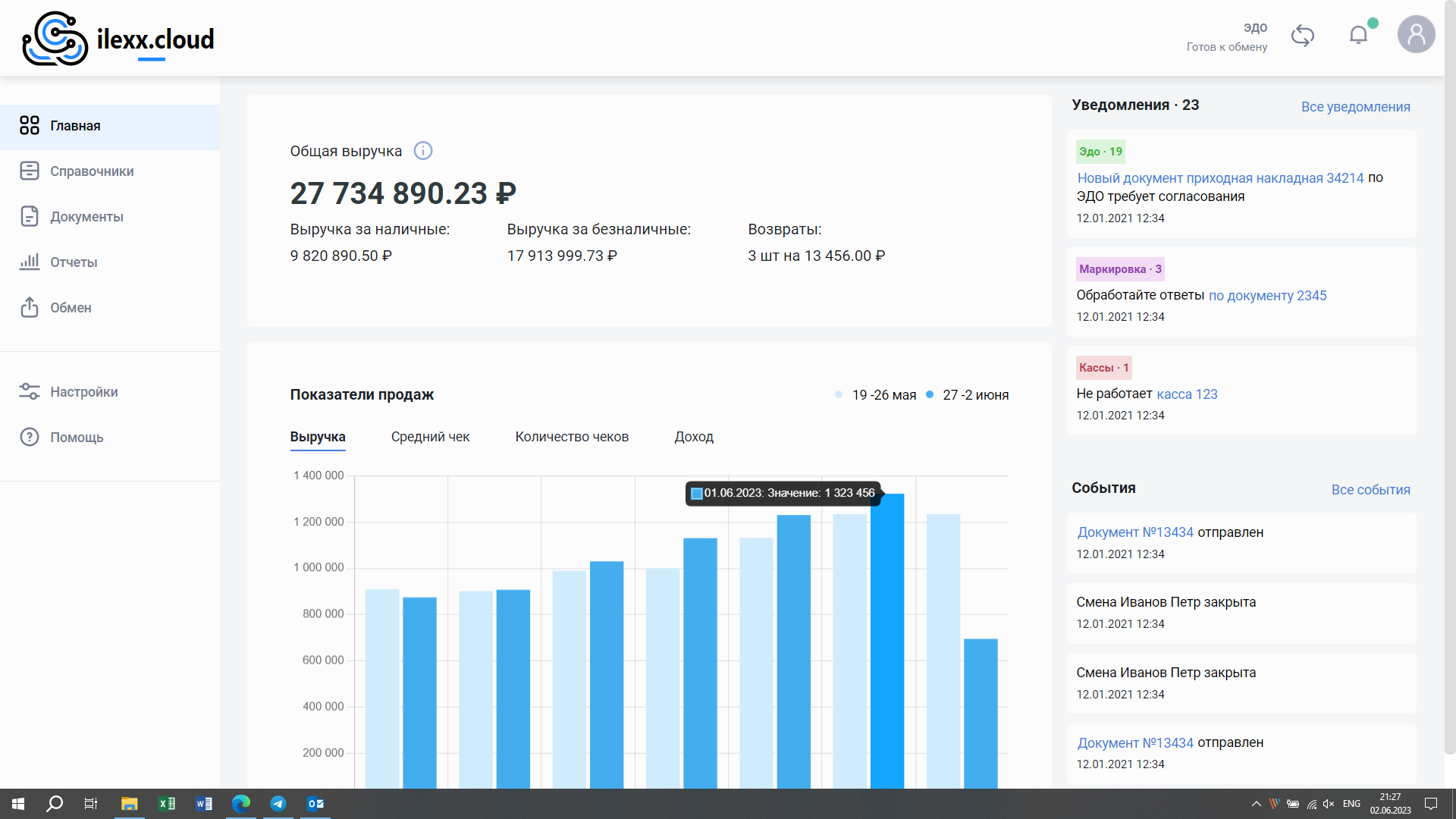Open the Обмен section

[x=71, y=308]
